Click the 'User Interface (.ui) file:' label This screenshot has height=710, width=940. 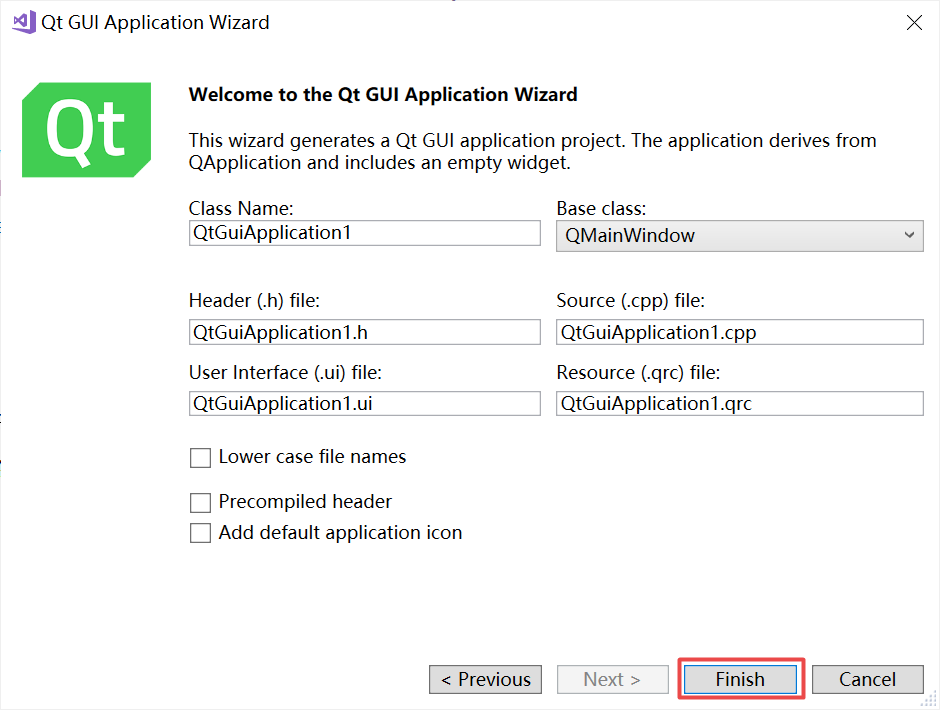point(285,372)
